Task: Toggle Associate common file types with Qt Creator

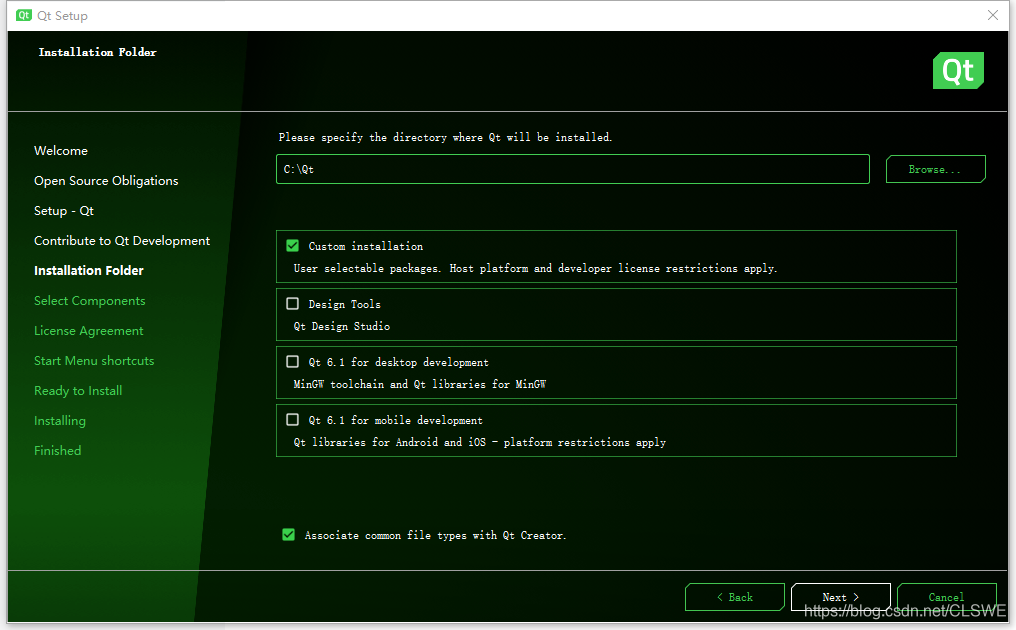Action: [x=288, y=535]
